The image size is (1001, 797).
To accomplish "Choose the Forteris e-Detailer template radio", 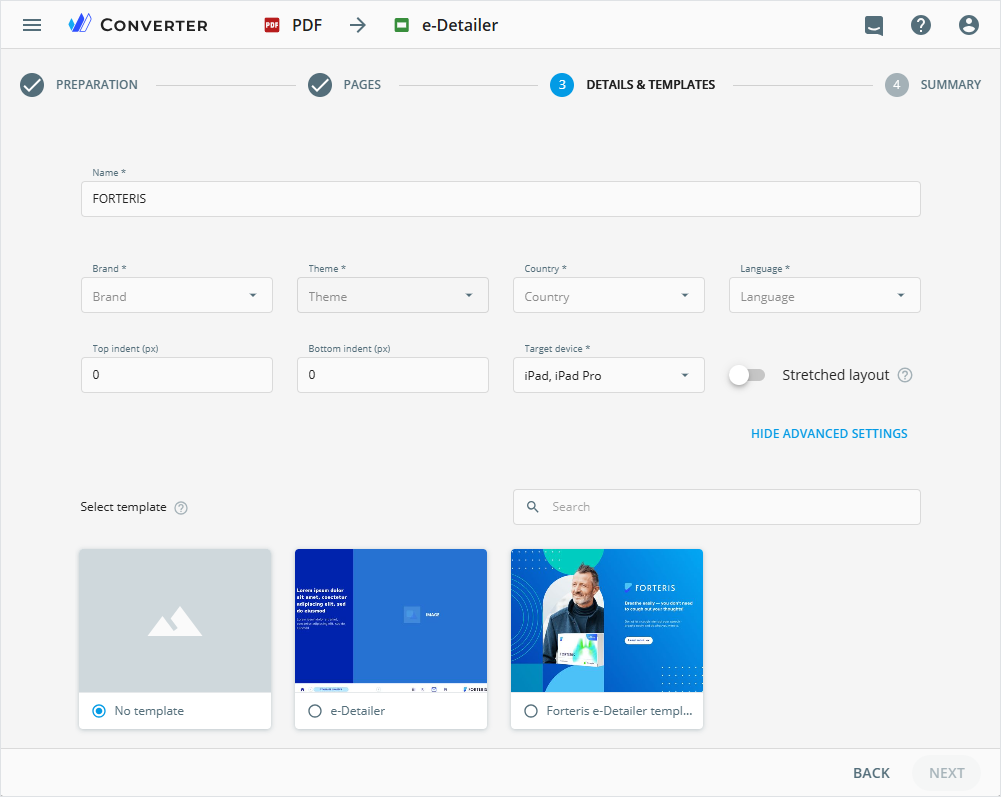I will tap(531, 711).
